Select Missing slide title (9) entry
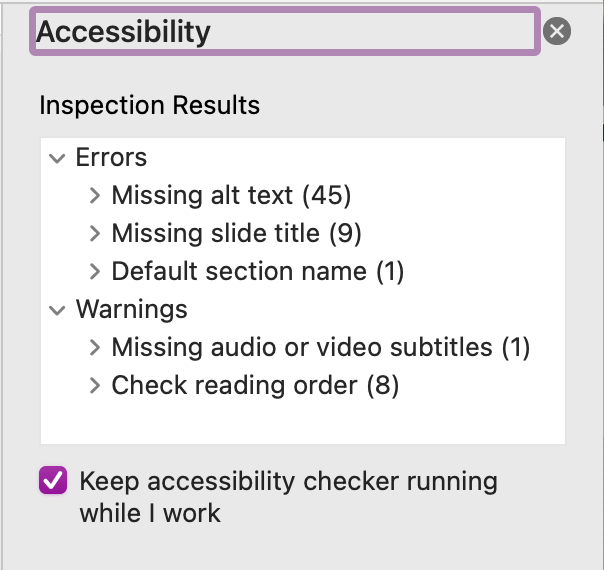 236,233
